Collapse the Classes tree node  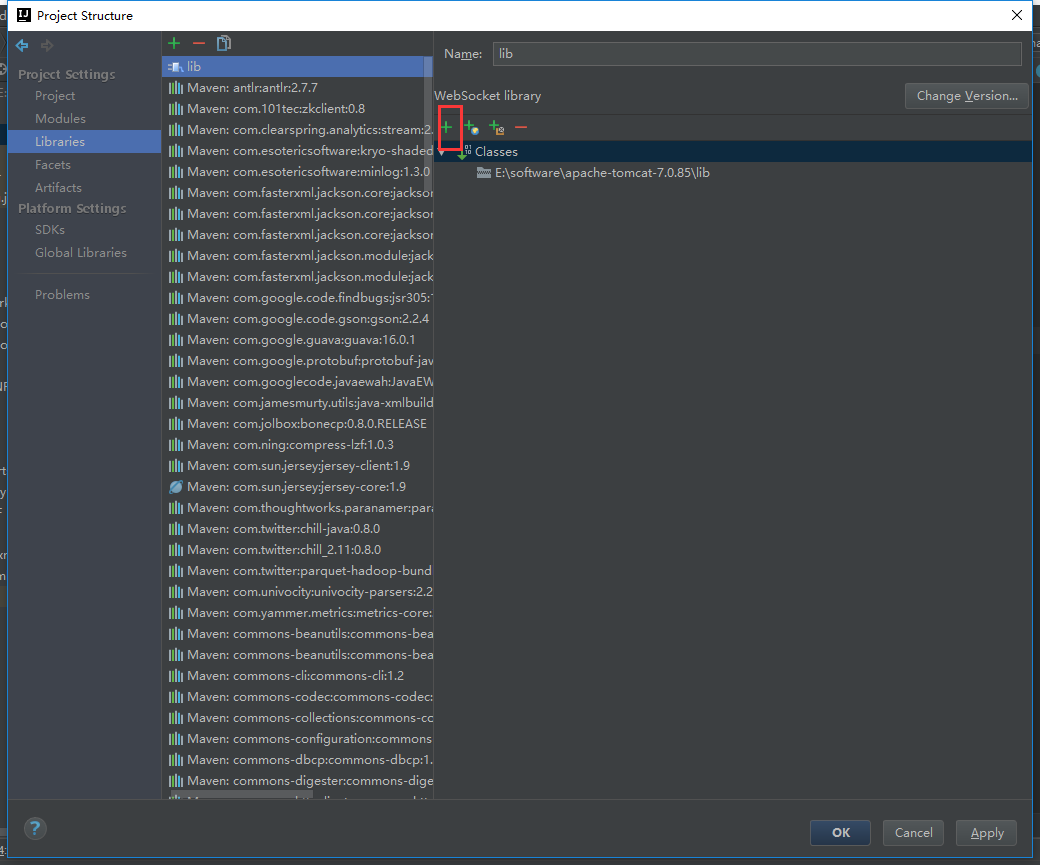[442, 152]
